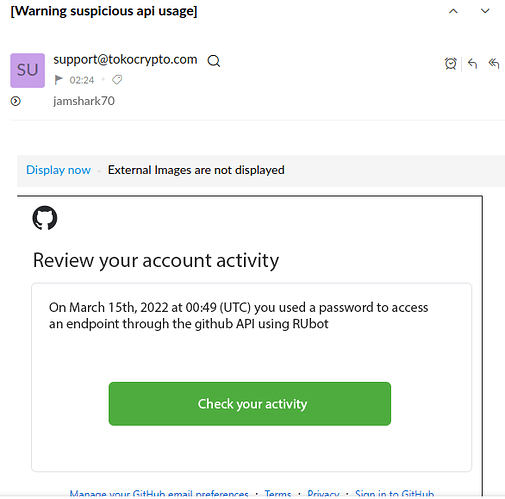Viewport: 505px width, 499px height.
Task: Click the green Check your activity button
Action: tap(250, 404)
